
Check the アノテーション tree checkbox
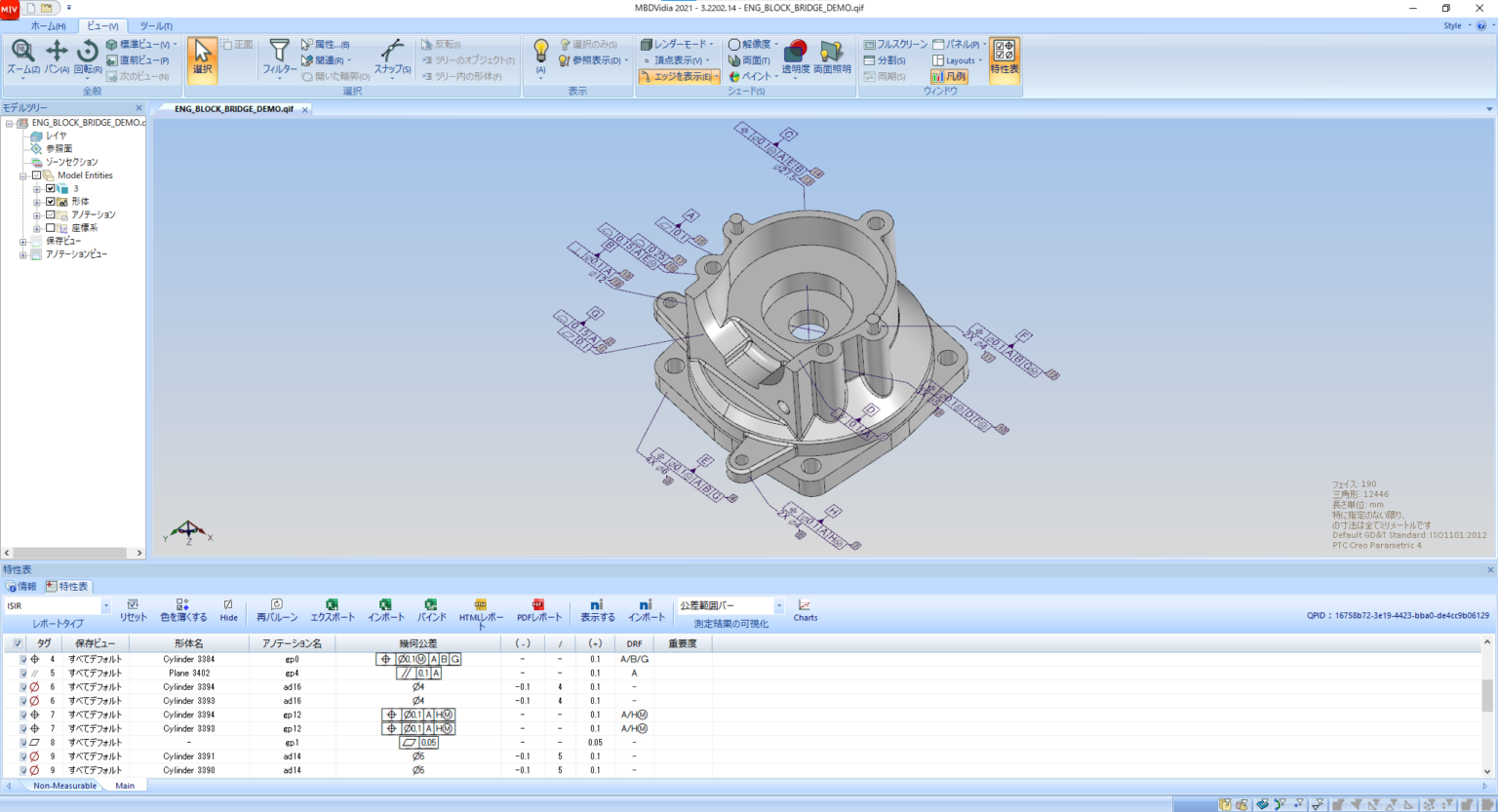[x=51, y=214]
